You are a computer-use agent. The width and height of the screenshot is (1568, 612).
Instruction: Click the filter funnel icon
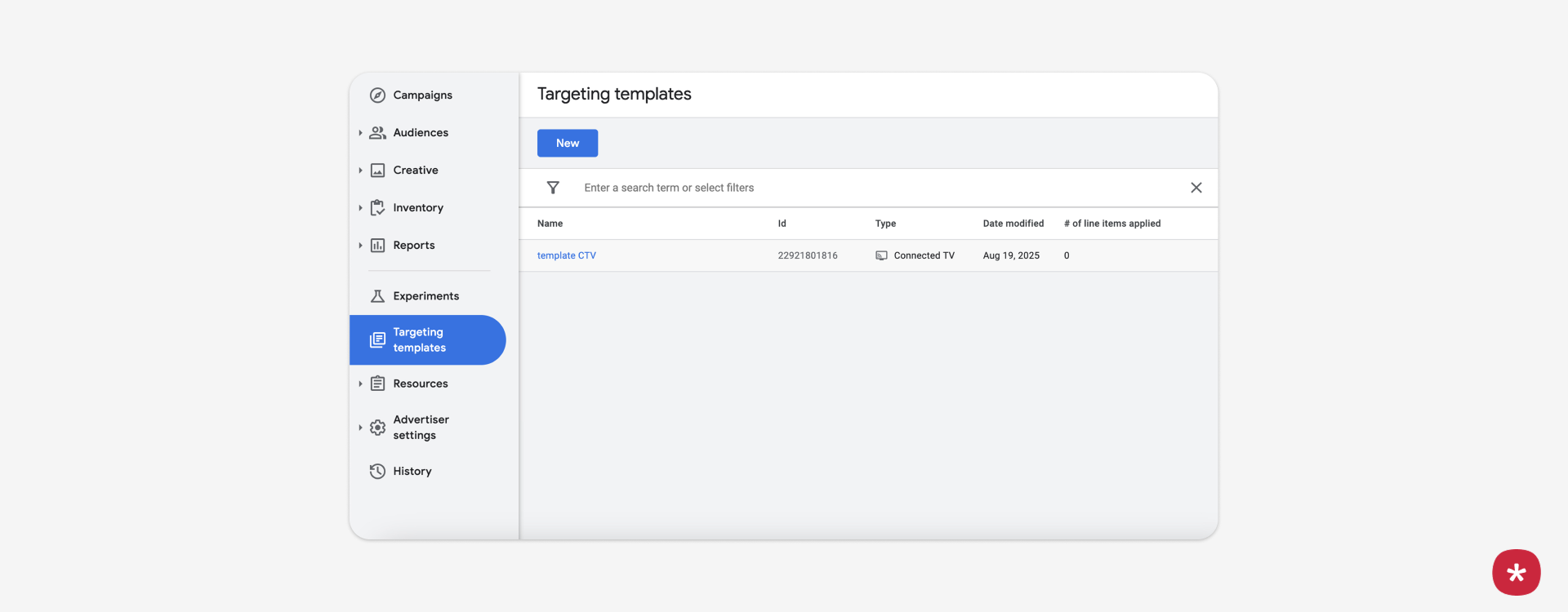pyautogui.click(x=553, y=188)
